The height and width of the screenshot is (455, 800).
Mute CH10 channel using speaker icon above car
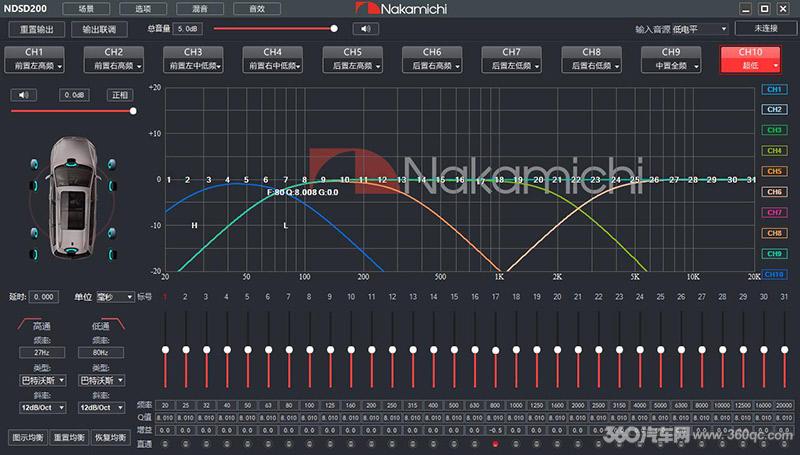pos(23,95)
